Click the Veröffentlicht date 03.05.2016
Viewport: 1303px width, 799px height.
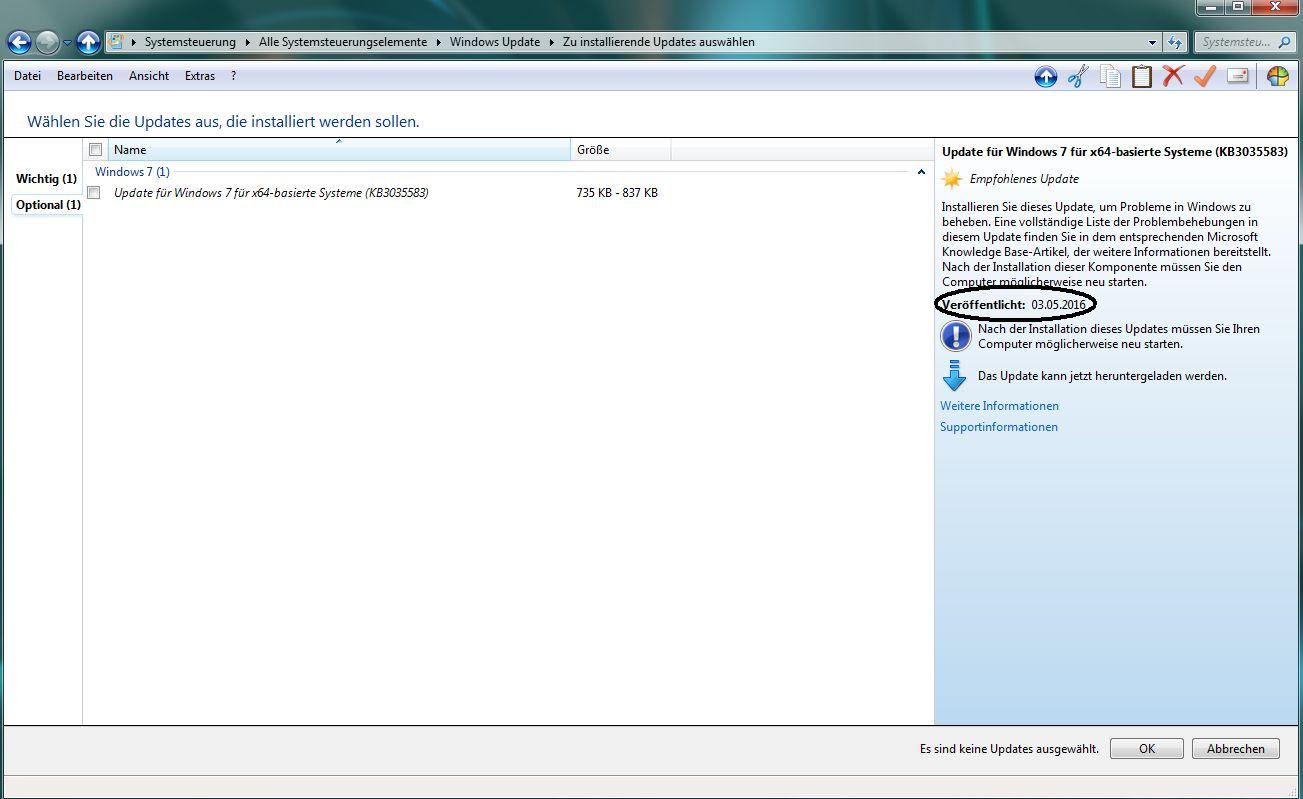[1058, 304]
